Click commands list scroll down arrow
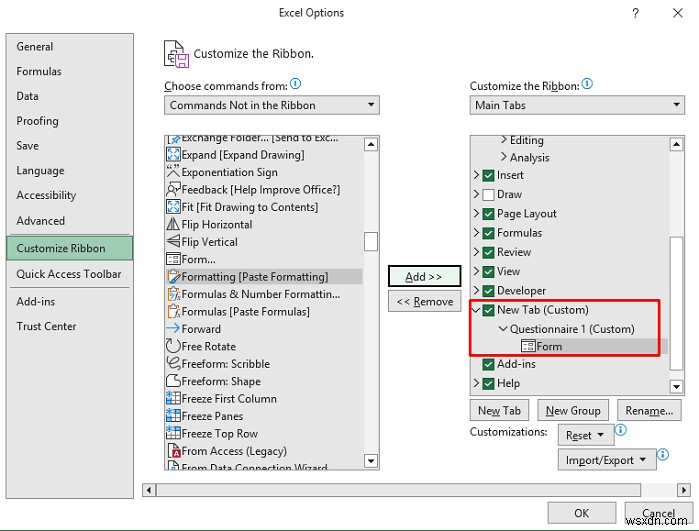The width and height of the screenshot is (699, 531). pos(371,461)
